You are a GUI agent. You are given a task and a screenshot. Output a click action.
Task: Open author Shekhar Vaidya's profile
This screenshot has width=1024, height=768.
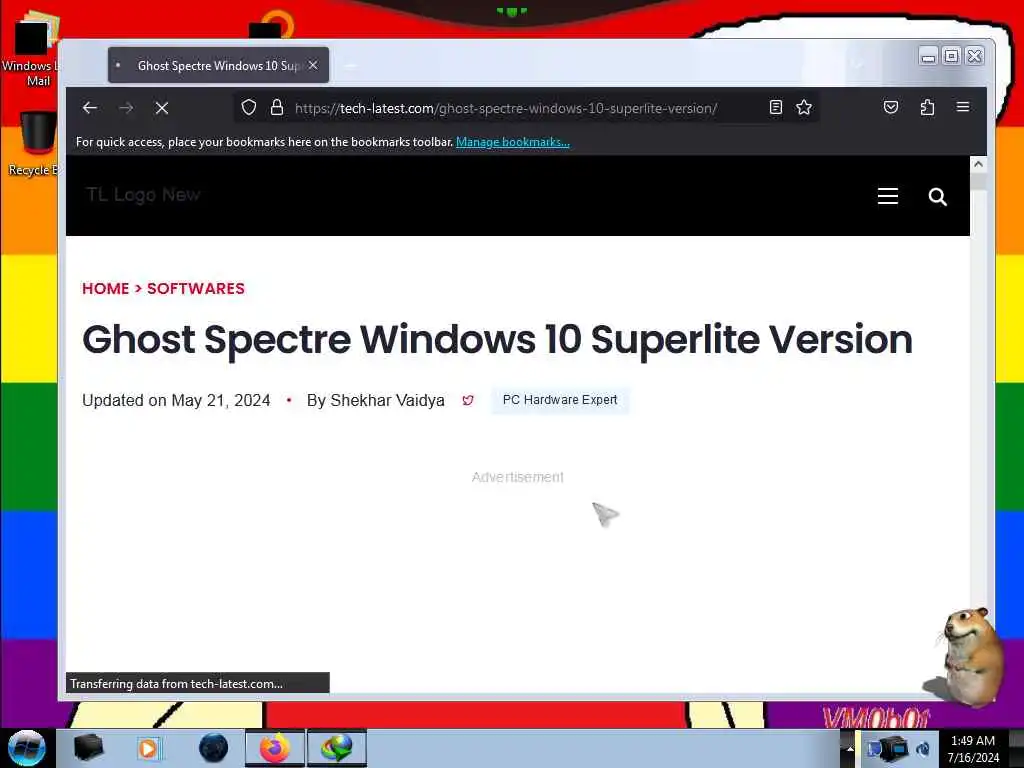pyautogui.click(x=387, y=400)
